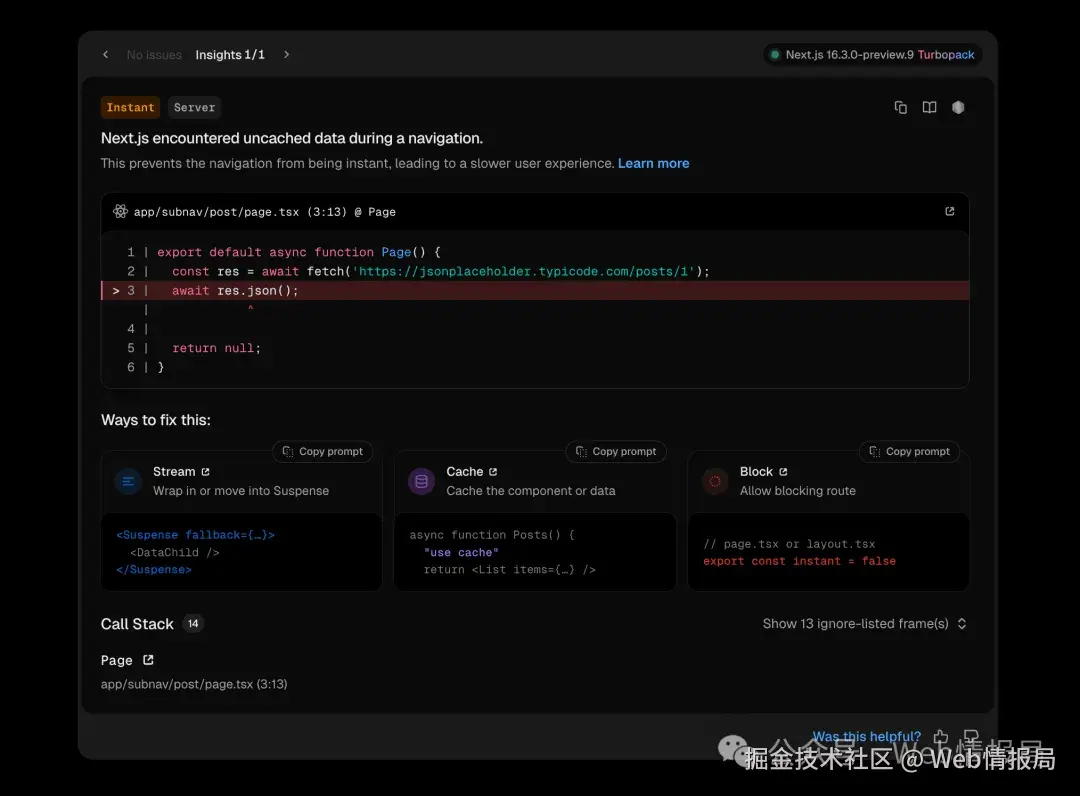Copy the error info with the copy icon
The width and height of the screenshot is (1080, 796).
pyautogui.click(x=900, y=107)
